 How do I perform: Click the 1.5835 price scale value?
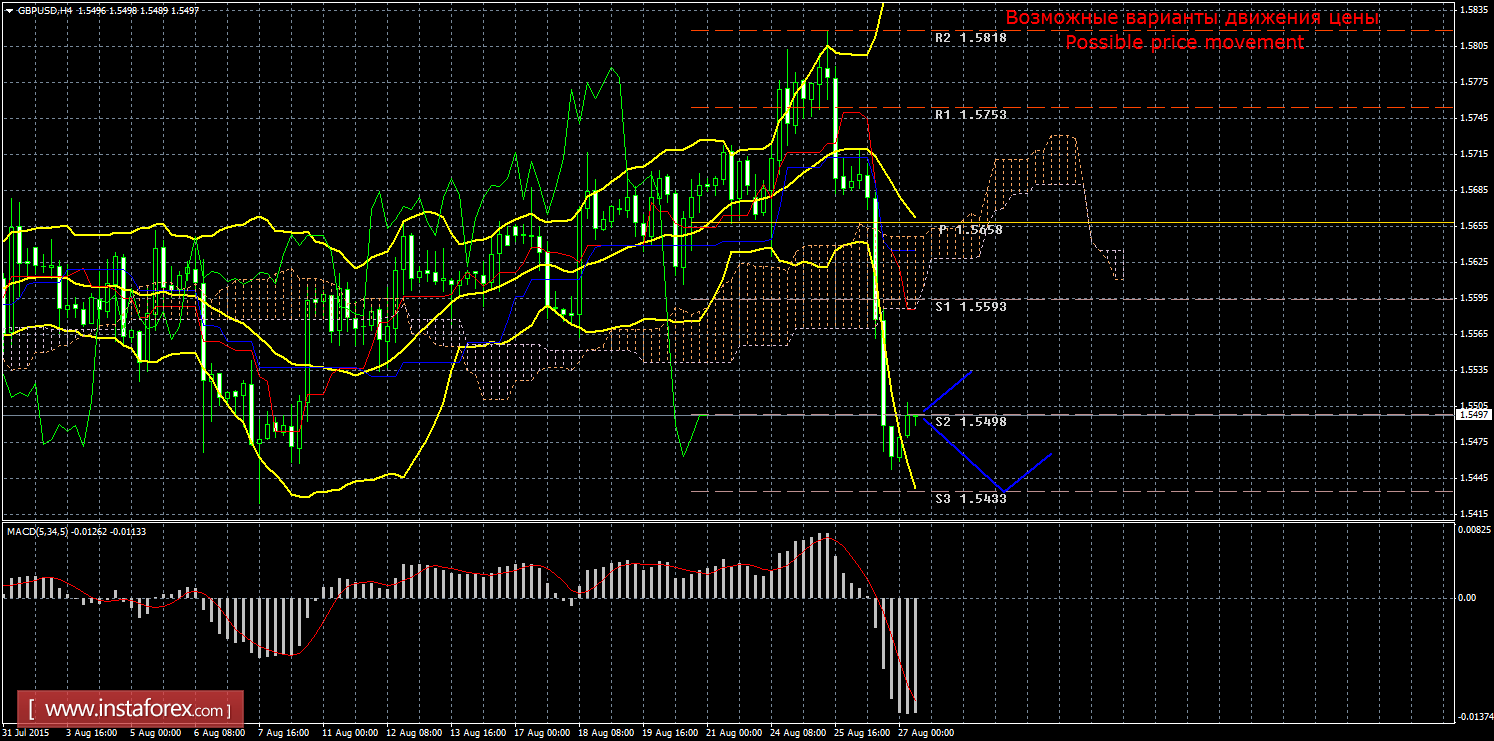coord(1473,9)
